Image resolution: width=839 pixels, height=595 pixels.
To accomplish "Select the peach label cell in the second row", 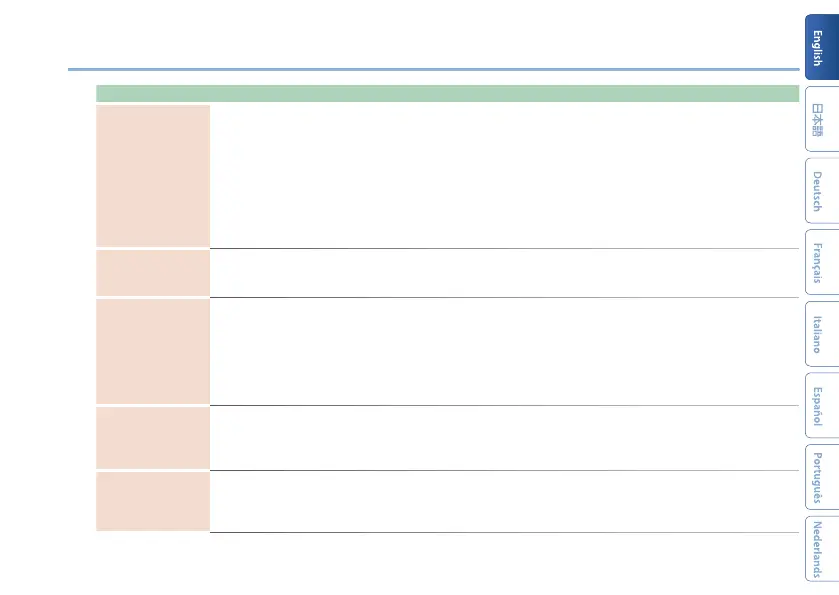I will pos(153,272).
